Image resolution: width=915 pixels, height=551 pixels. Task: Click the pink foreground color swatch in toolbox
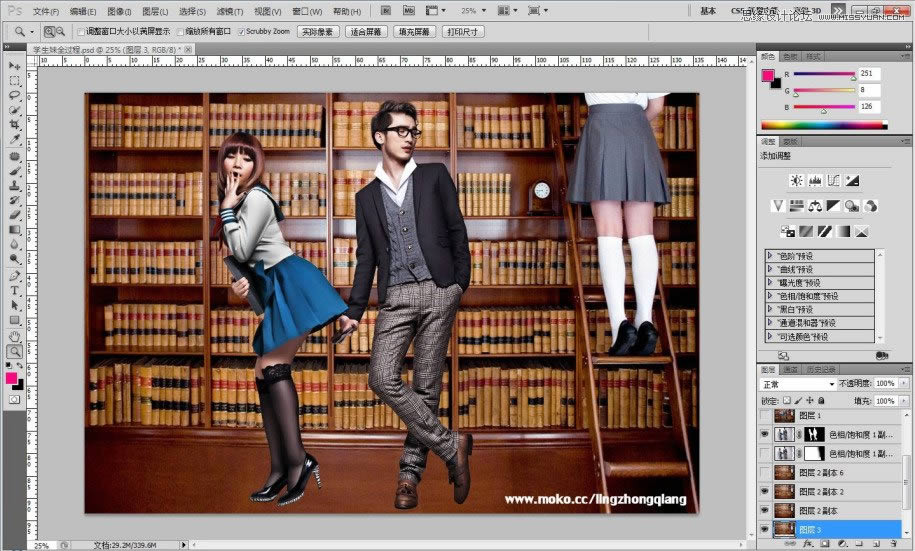[12, 378]
